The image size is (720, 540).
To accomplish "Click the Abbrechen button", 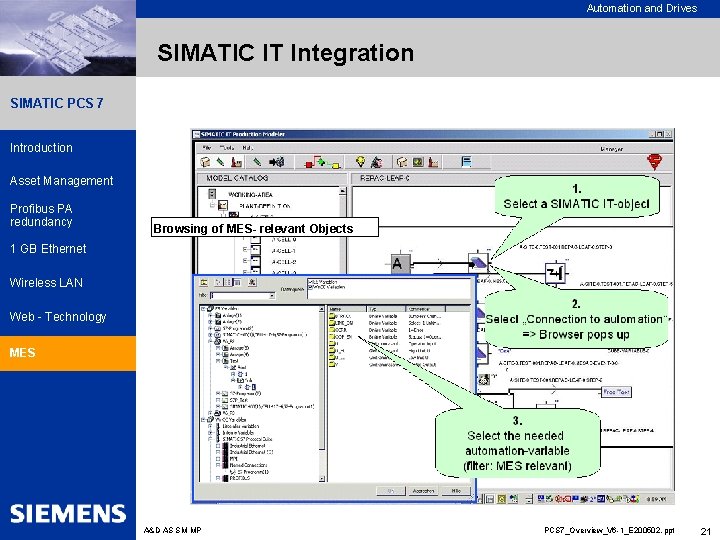I will (423, 491).
